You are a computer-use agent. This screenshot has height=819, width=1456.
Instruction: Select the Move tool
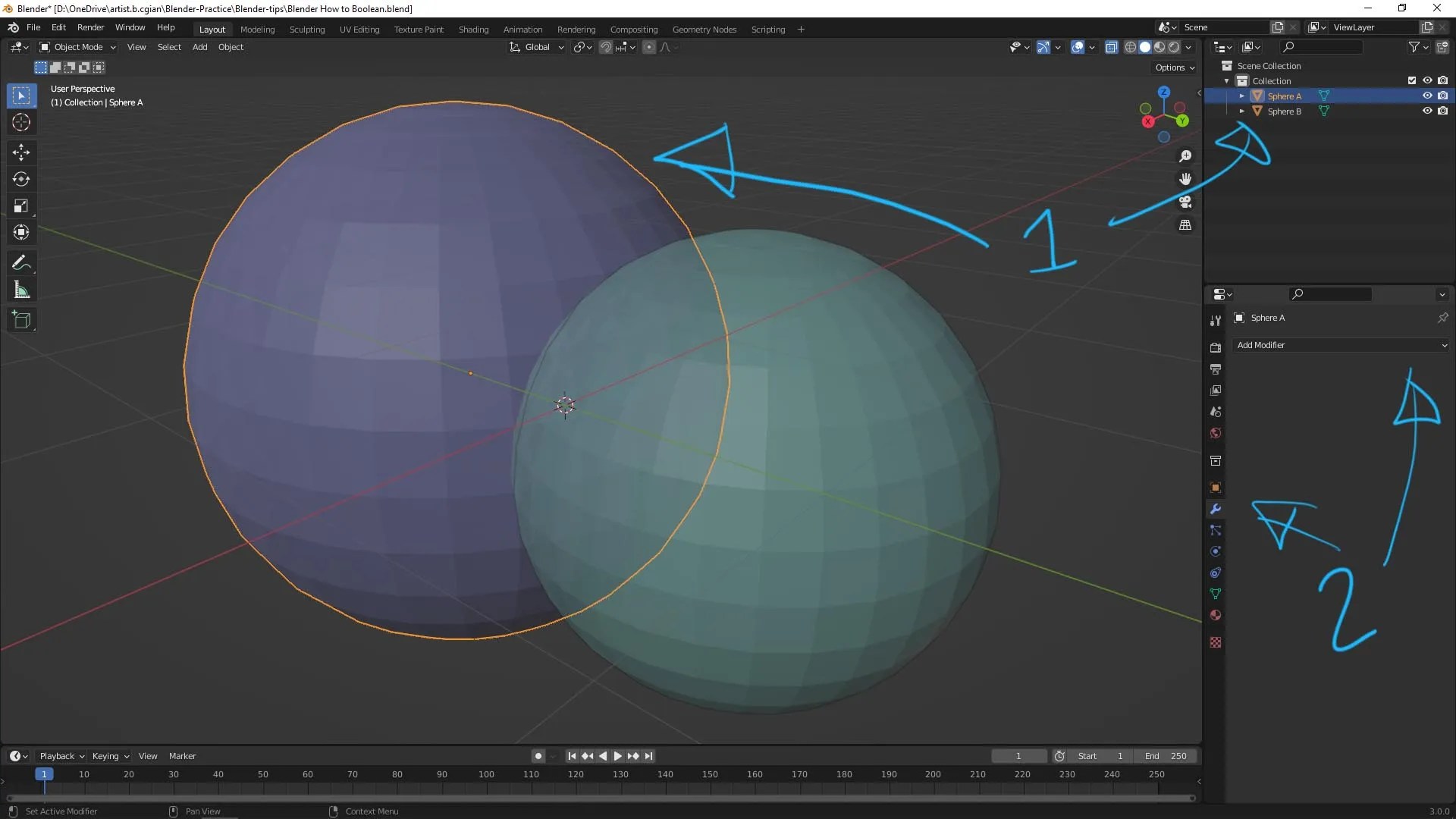click(x=21, y=152)
